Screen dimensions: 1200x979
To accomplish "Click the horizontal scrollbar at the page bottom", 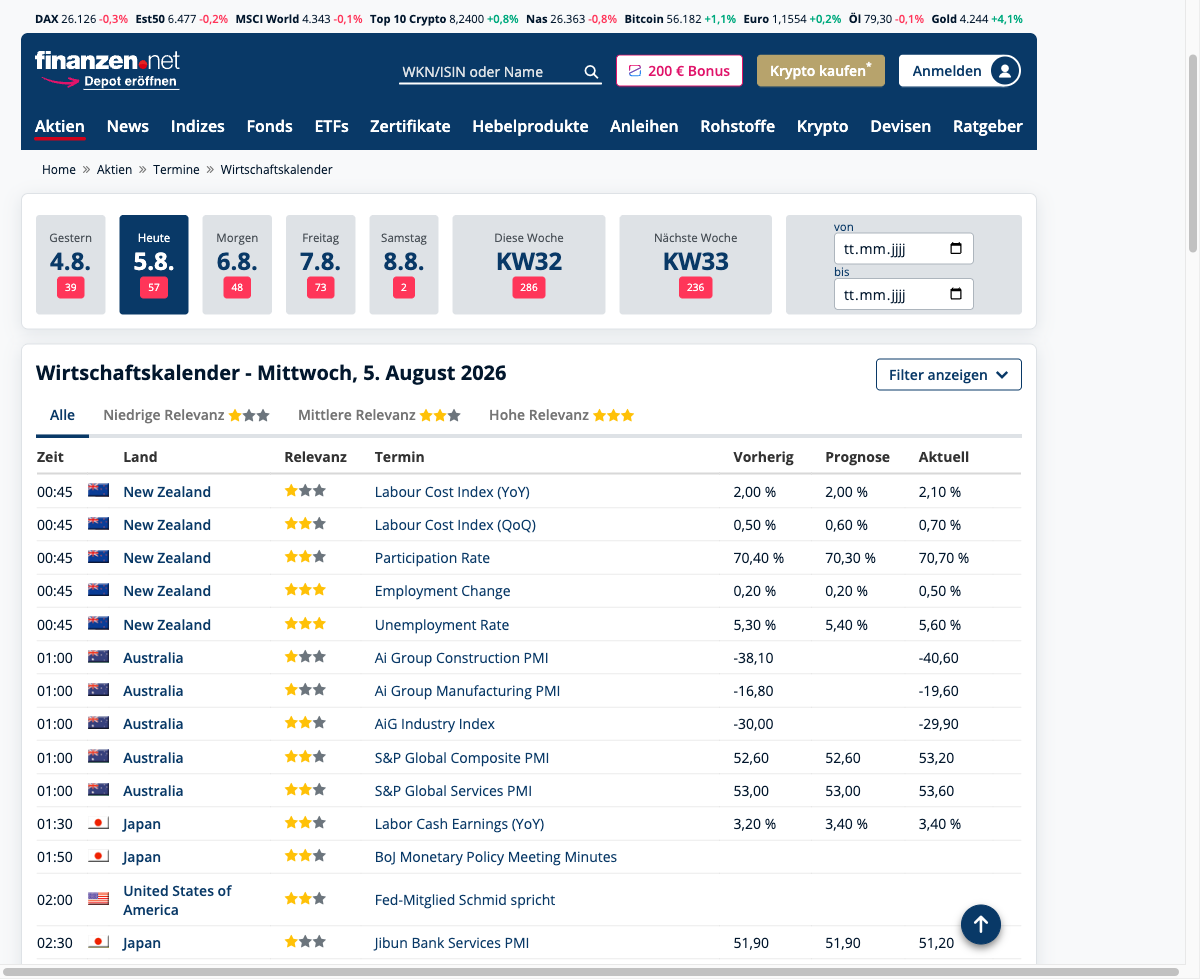I will 590,972.
